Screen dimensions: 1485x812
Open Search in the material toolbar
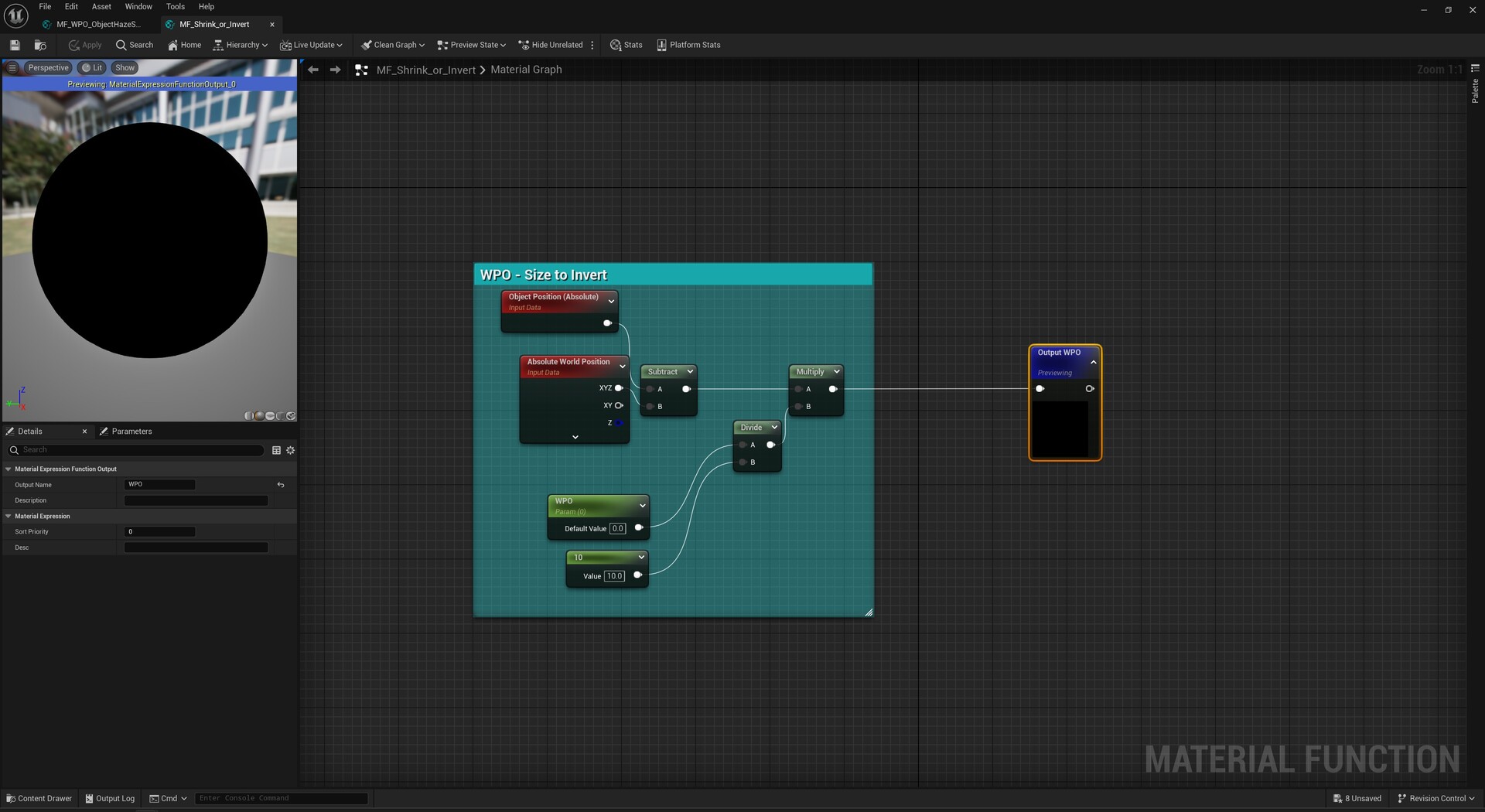point(135,45)
